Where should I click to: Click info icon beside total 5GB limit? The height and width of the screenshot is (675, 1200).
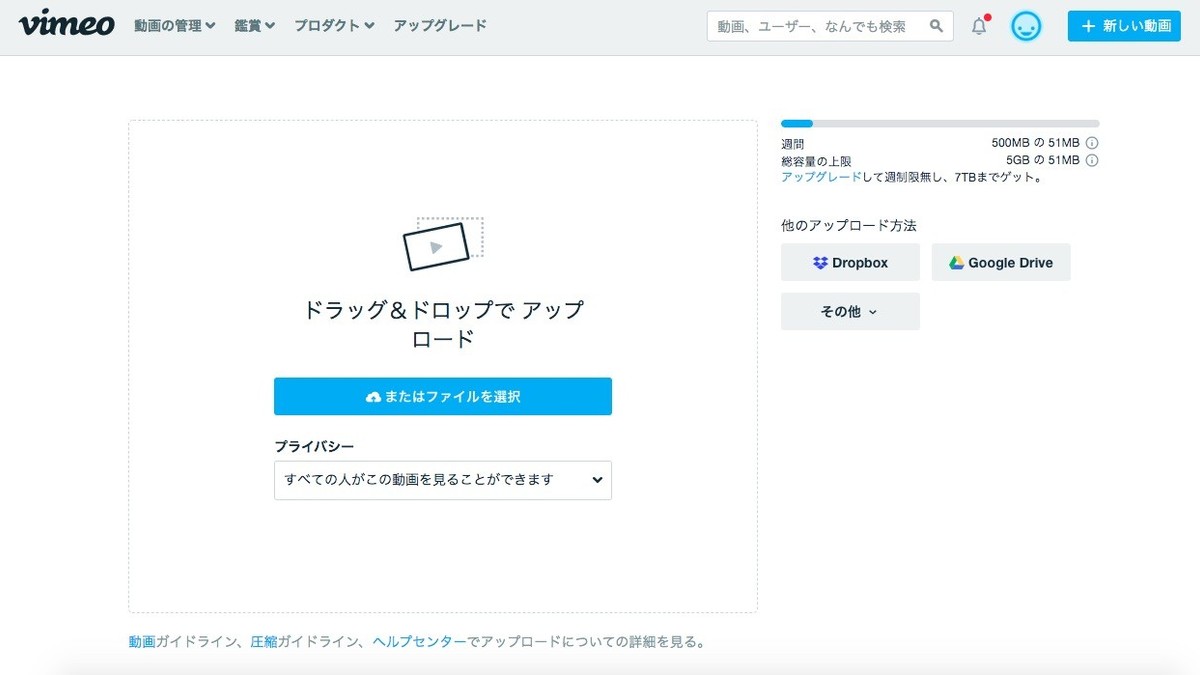[x=1092, y=160]
